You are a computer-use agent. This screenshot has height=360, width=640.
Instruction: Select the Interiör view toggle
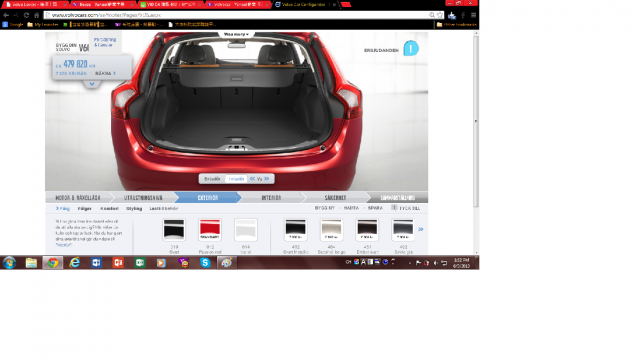(x=236, y=179)
